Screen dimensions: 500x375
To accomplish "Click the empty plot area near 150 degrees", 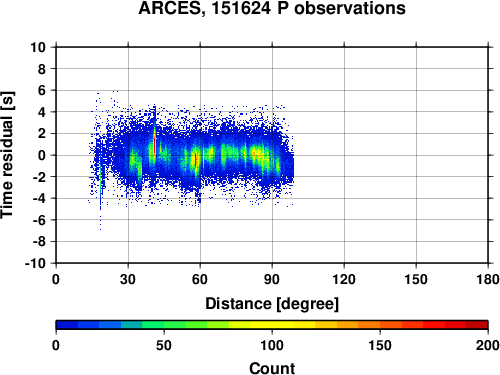I will [416, 155].
